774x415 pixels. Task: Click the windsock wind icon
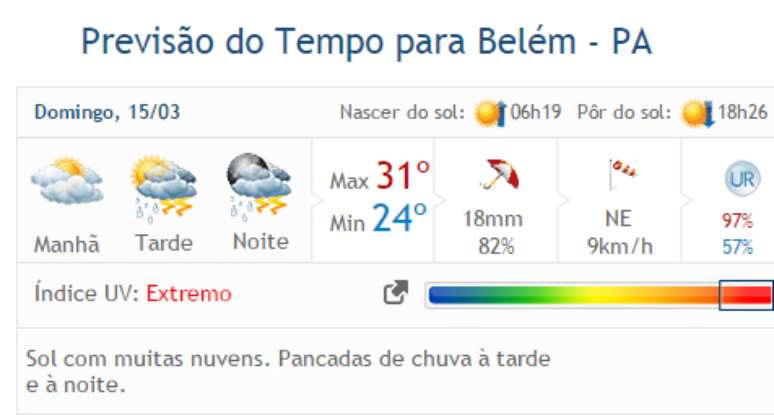[620, 177]
